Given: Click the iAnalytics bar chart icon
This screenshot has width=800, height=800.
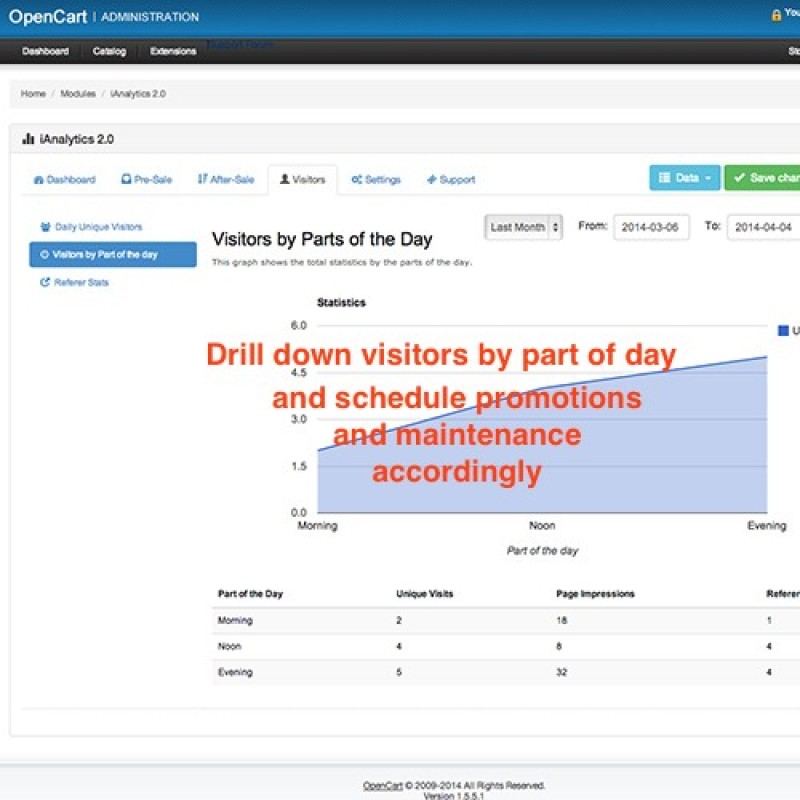Looking at the screenshot, I should (x=28, y=140).
